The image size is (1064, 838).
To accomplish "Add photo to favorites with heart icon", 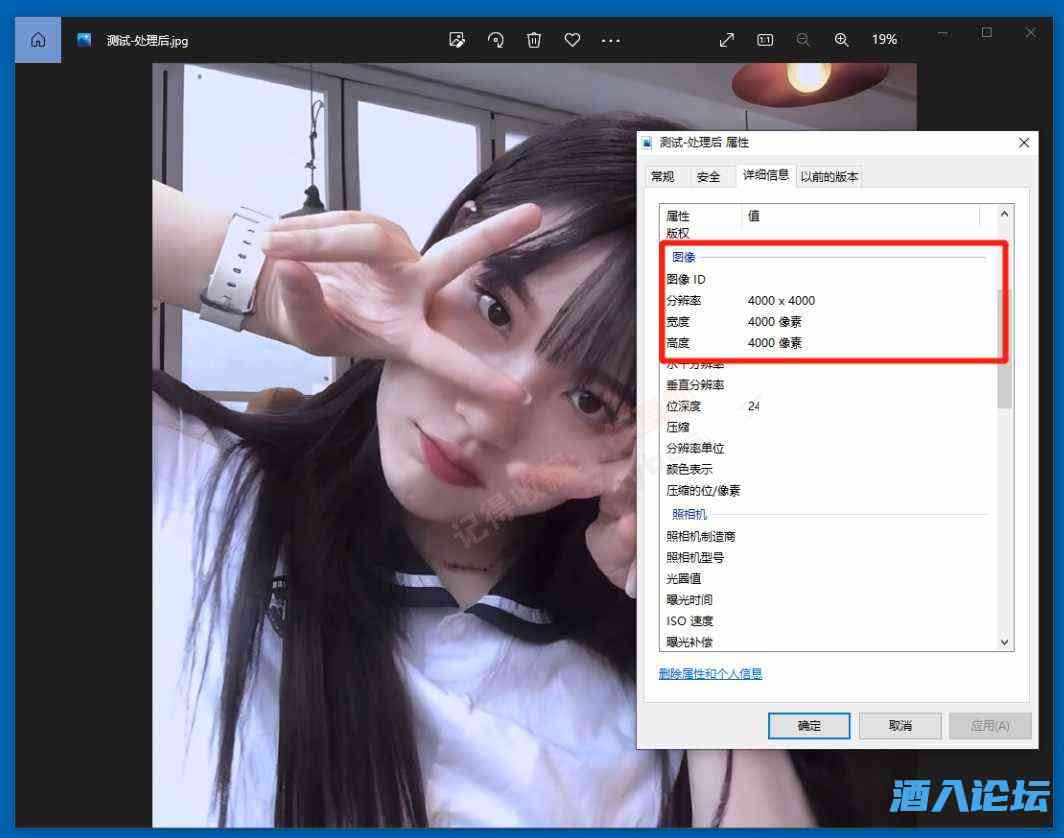I will tap(572, 40).
